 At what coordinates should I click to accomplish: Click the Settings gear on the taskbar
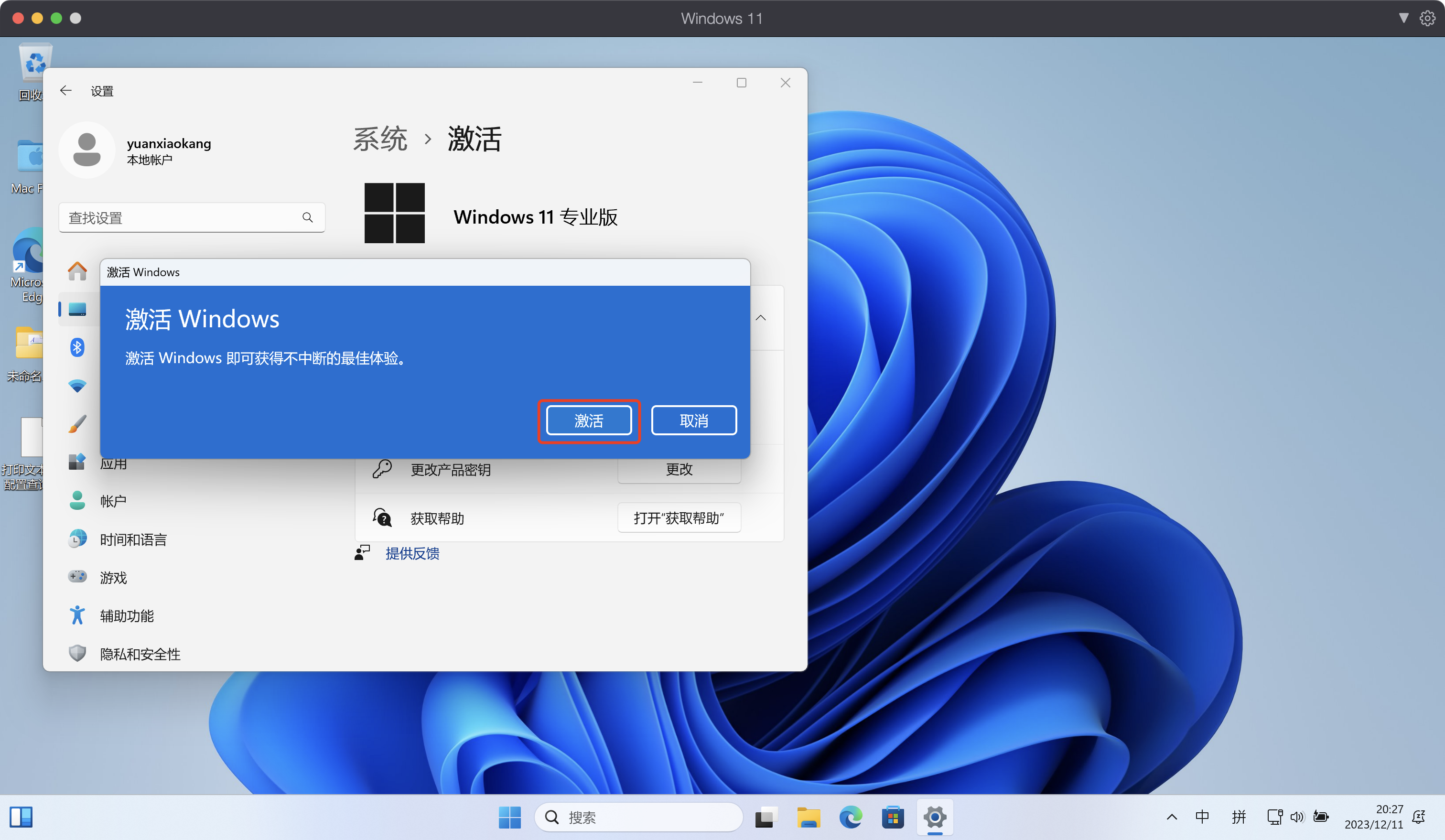935,817
